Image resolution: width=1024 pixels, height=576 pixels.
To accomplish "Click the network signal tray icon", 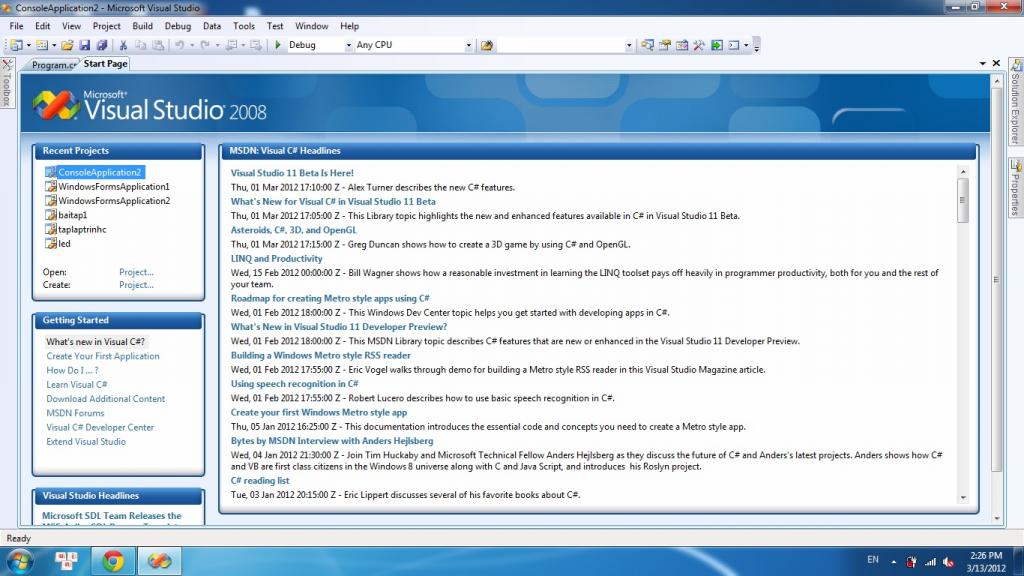I will 931,562.
